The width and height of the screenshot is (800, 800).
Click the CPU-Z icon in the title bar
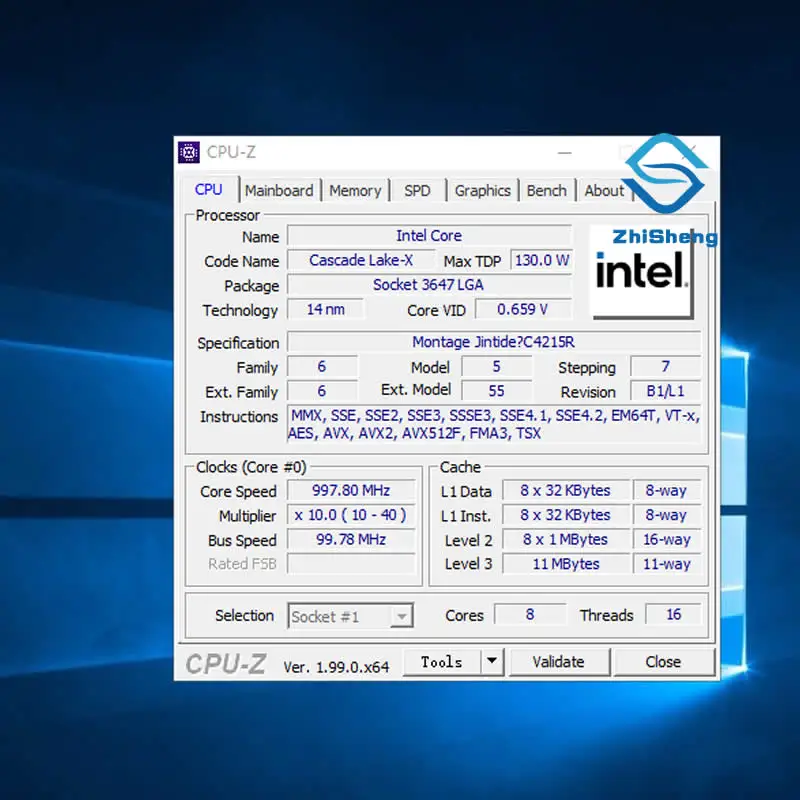click(189, 152)
